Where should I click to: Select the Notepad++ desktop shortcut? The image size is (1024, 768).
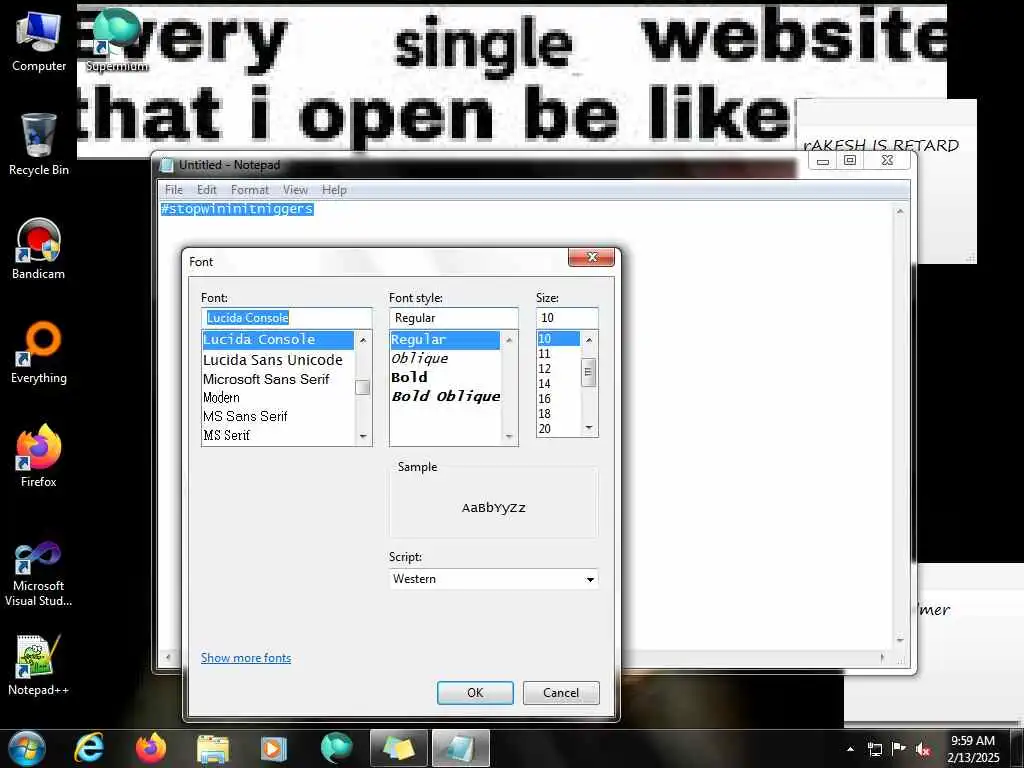coord(39,665)
